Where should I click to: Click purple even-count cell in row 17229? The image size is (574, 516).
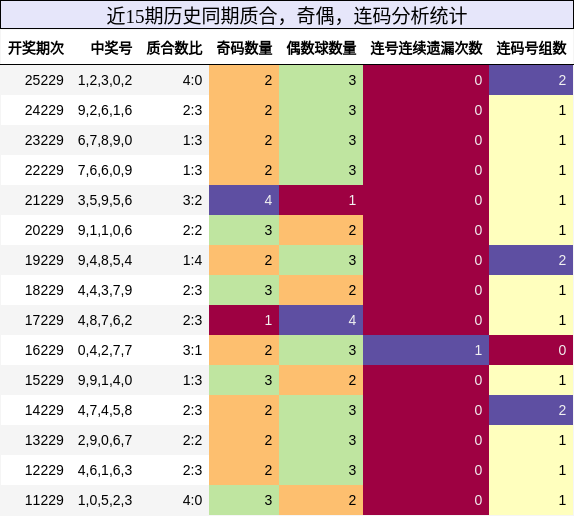coord(321,320)
